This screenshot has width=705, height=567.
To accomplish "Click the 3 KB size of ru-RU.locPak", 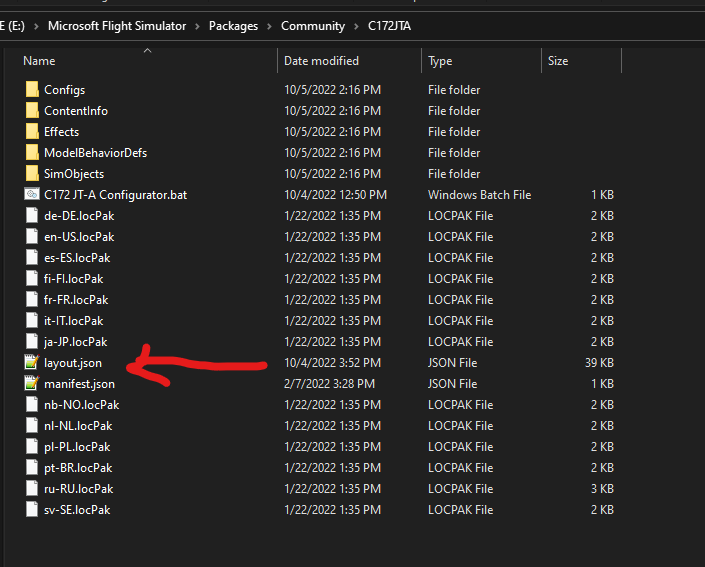I will click(x=602, y=488).
